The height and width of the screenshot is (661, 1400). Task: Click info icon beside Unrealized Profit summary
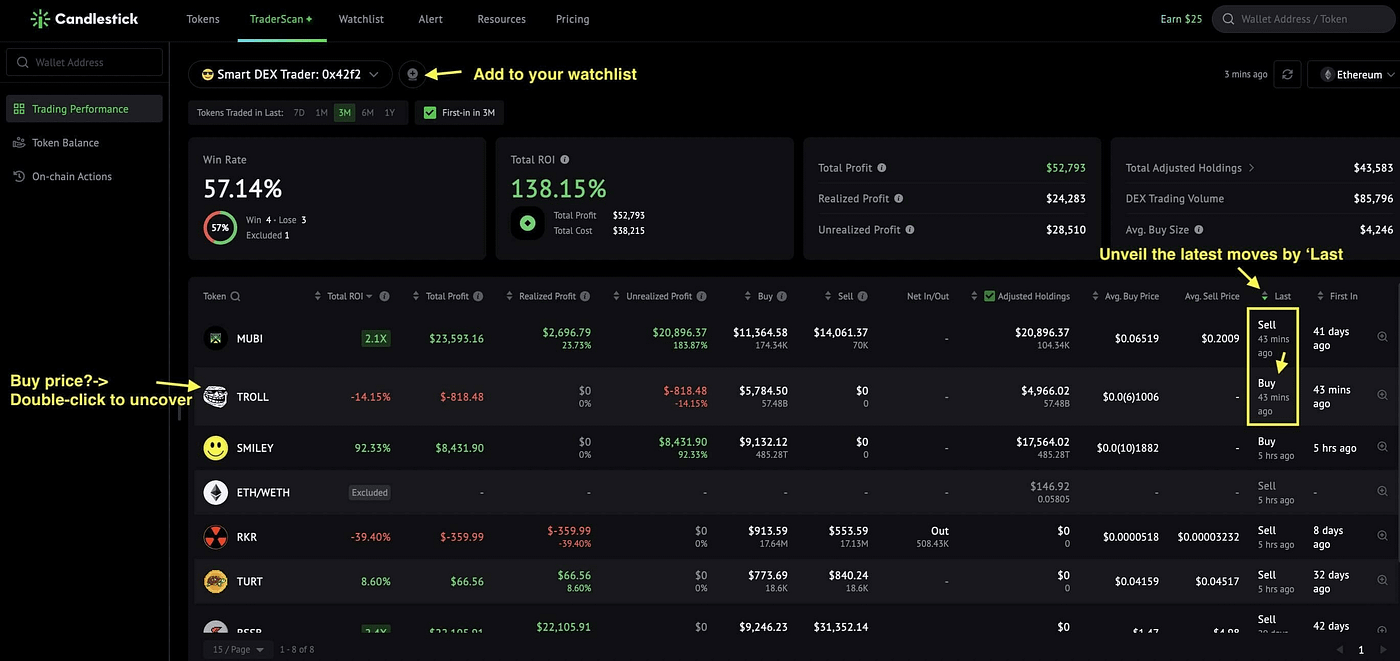(x=908, y=229)
